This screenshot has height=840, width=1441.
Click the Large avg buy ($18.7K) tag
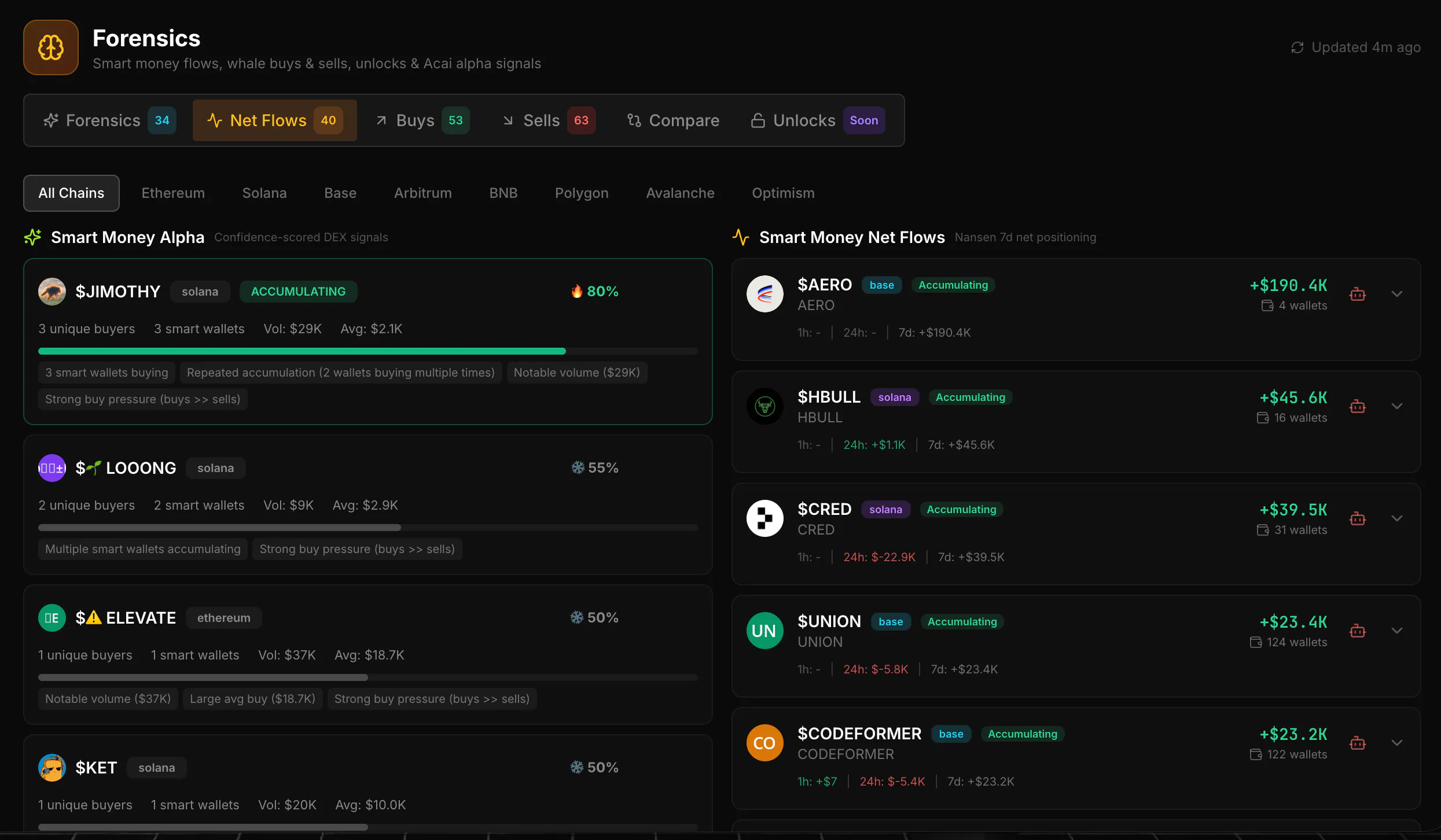point(253,699)
